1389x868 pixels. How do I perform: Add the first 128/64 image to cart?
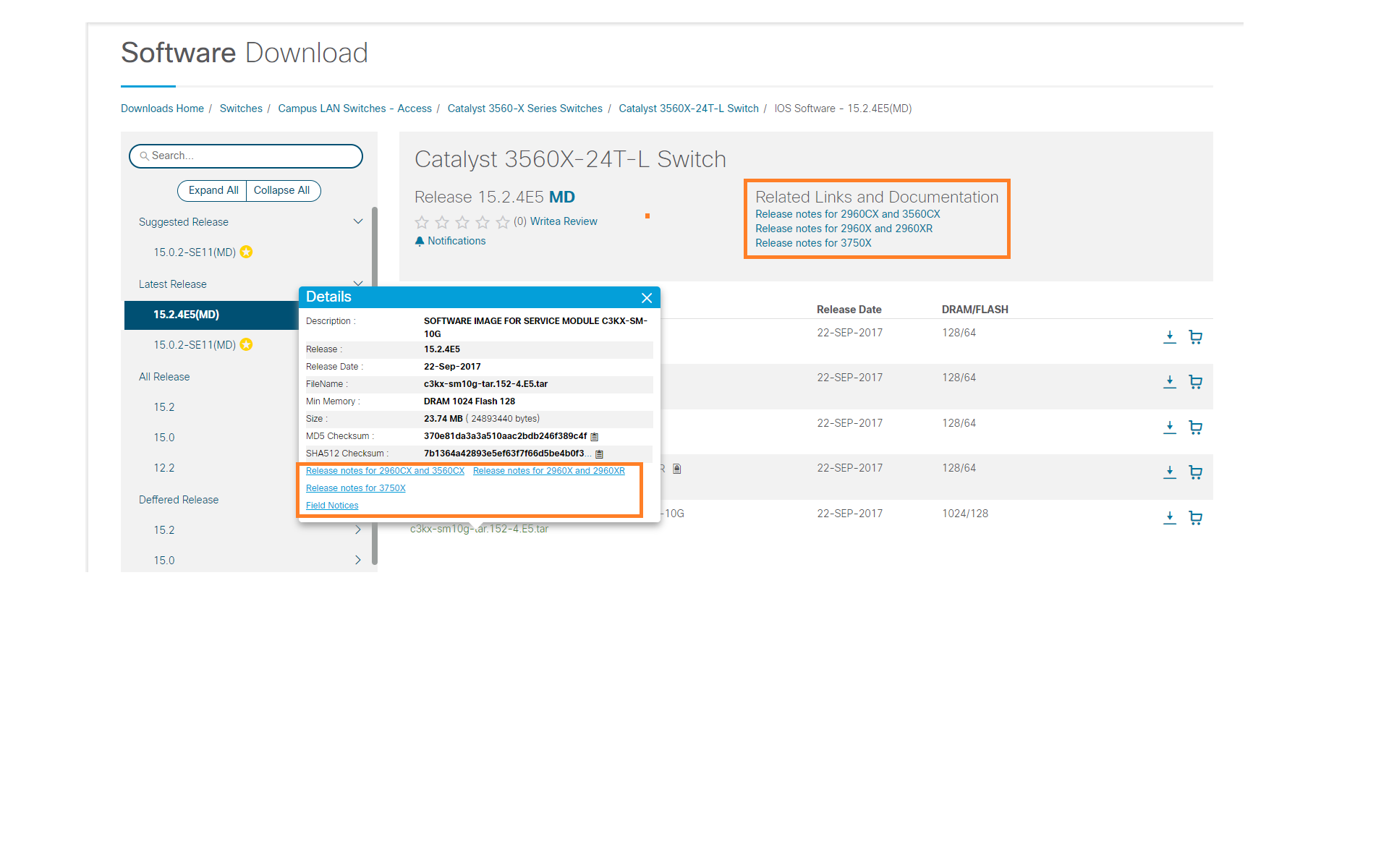(x=1196, y=337)
